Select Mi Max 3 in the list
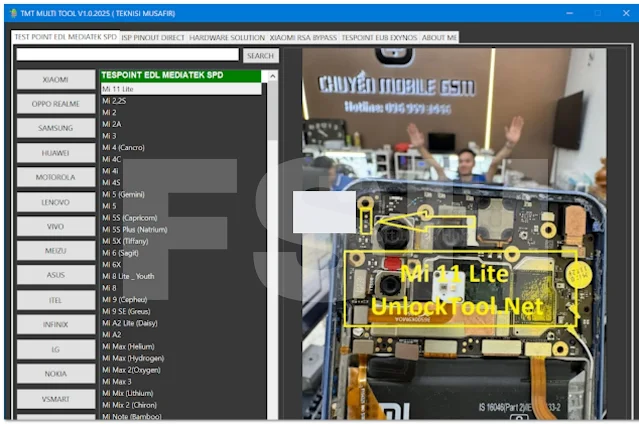 [x=117, y=382]
